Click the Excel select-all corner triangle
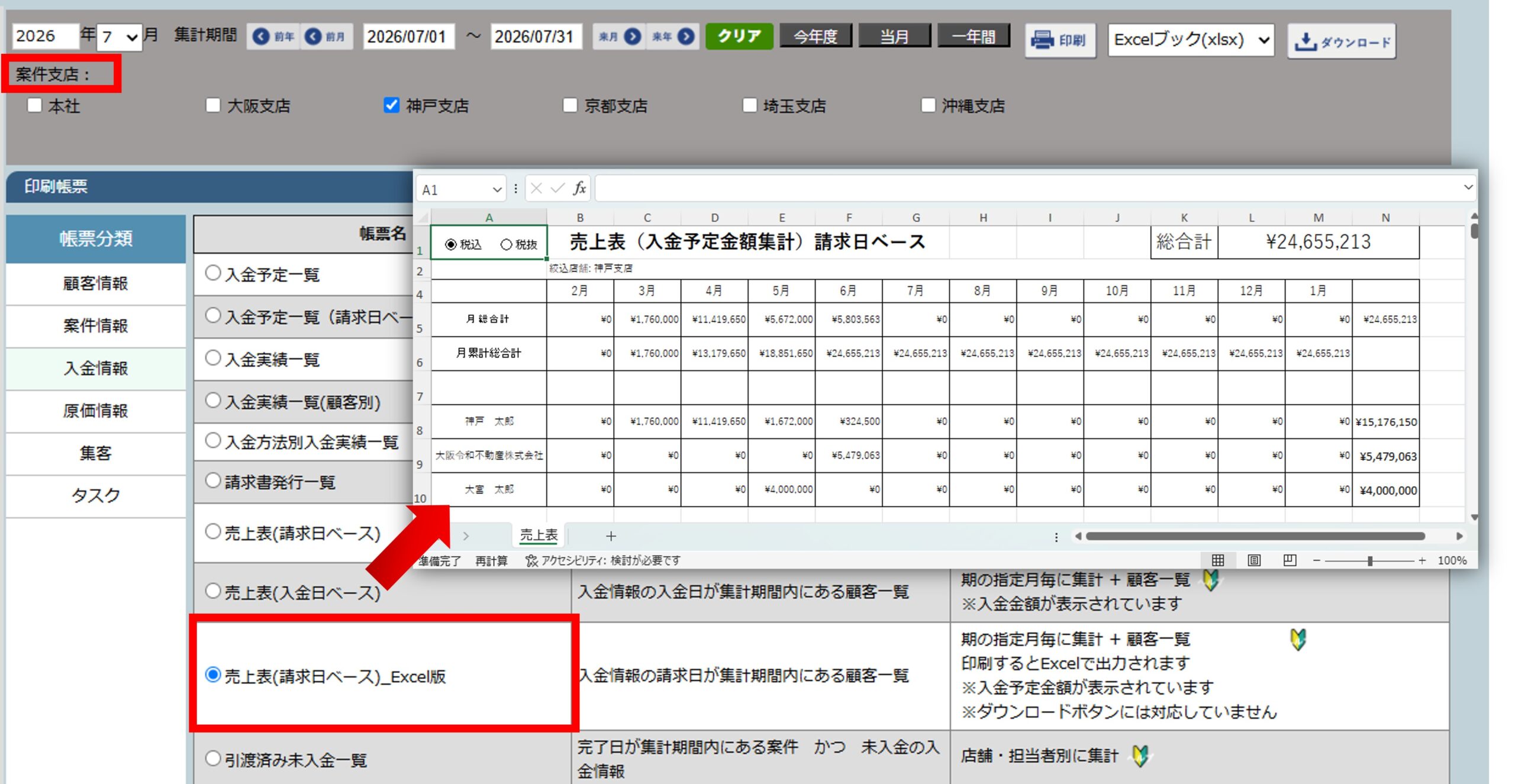 [x=423, y=218]
